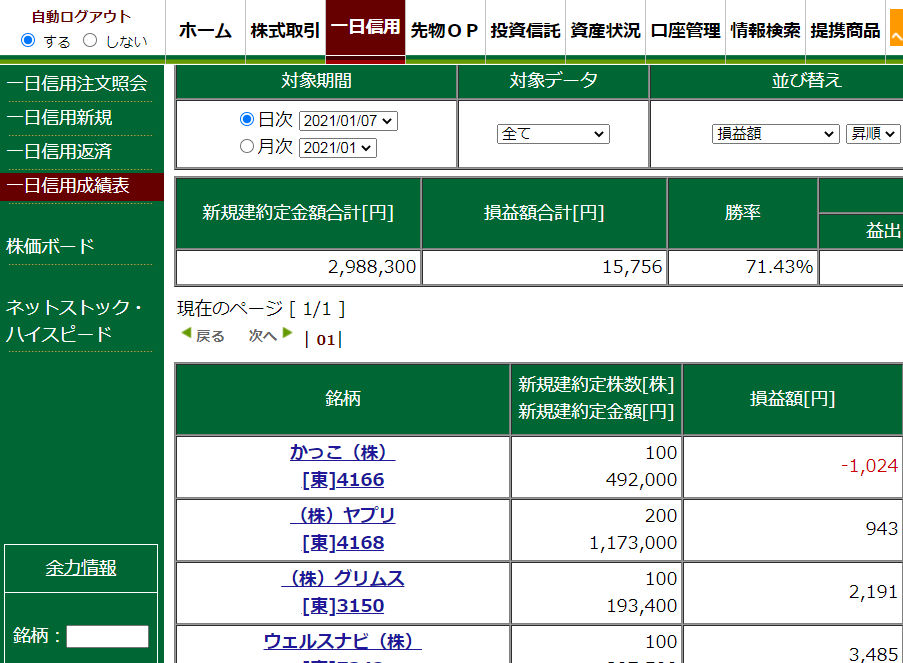The height and width of the screenshot is (663, 903).
Task: Open 一日信用返済 in sidebar
Action: (59, 152)
